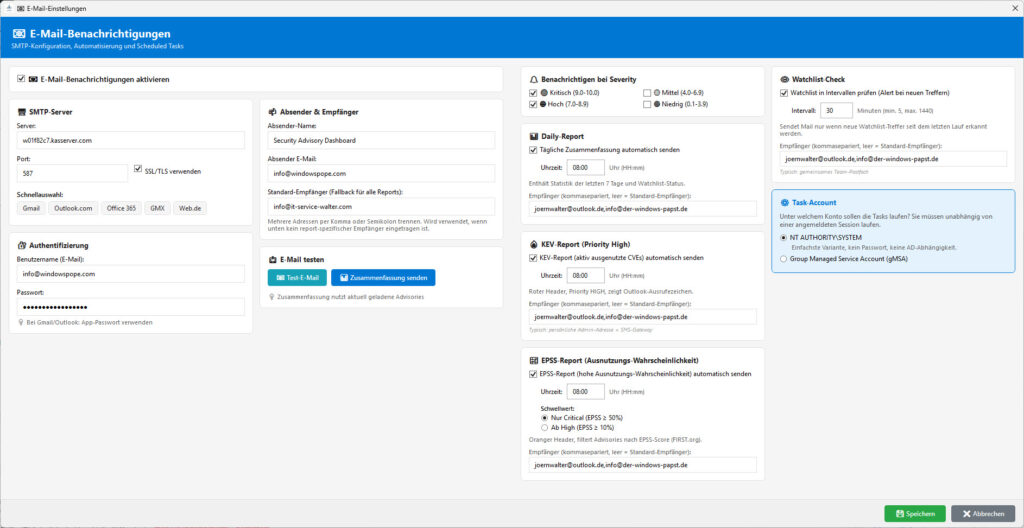Click EPSS-Report Empfänger field
The image size is (1024, 528).
[643, 465]
